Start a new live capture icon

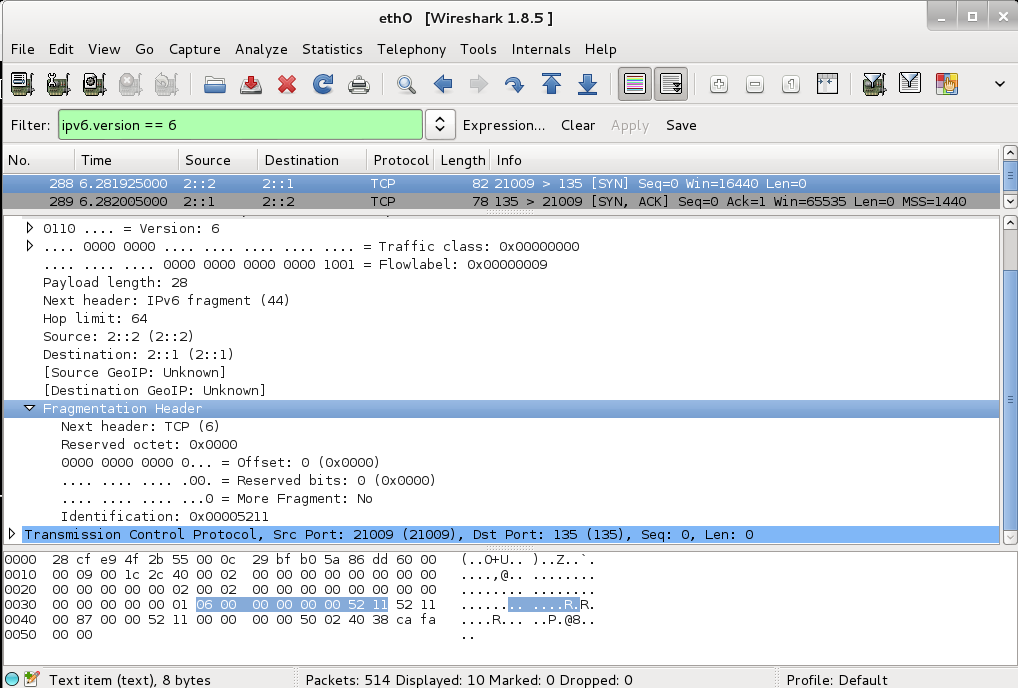pos(95,84)
